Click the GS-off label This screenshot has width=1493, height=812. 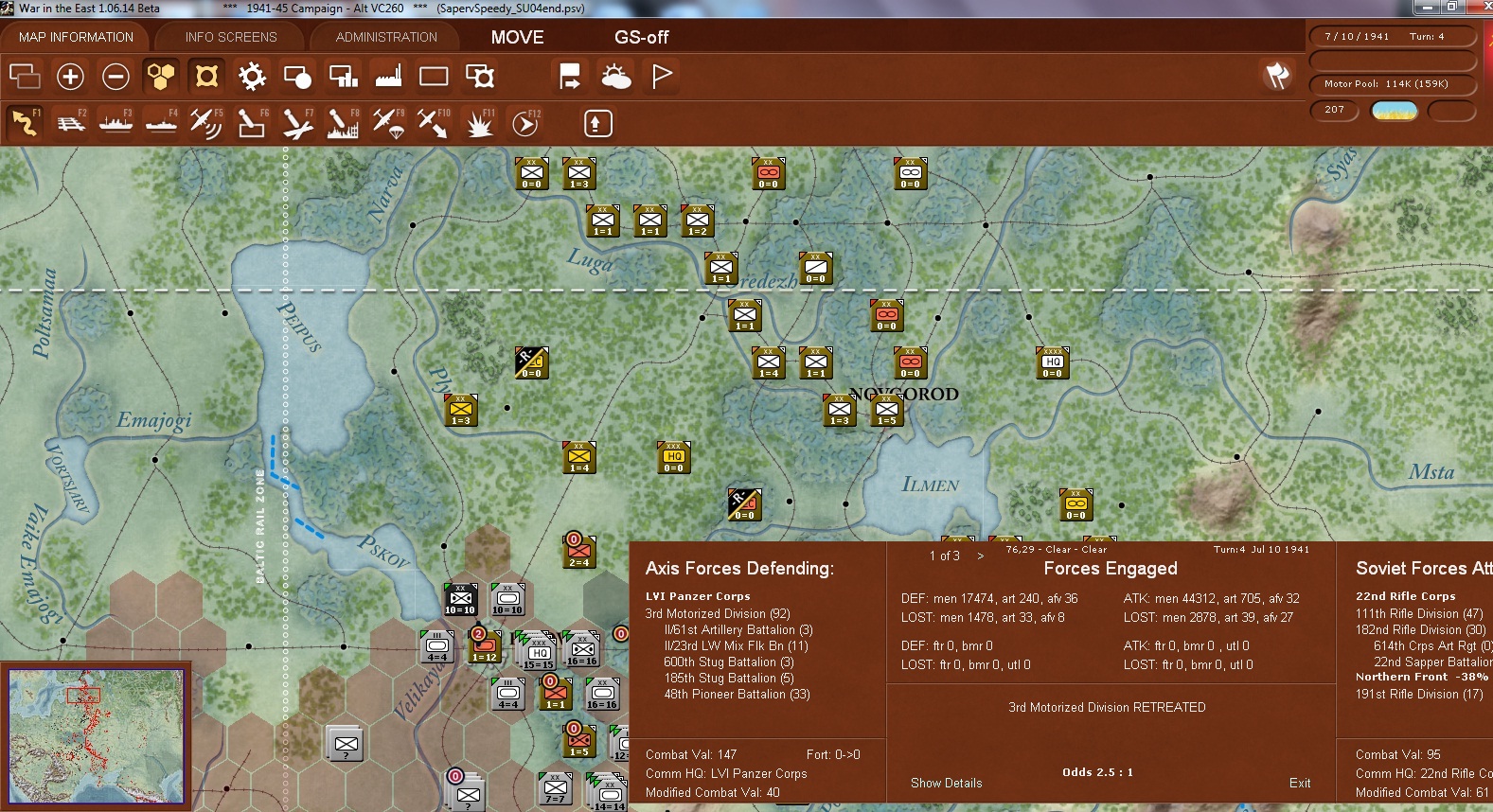[641, 37]
